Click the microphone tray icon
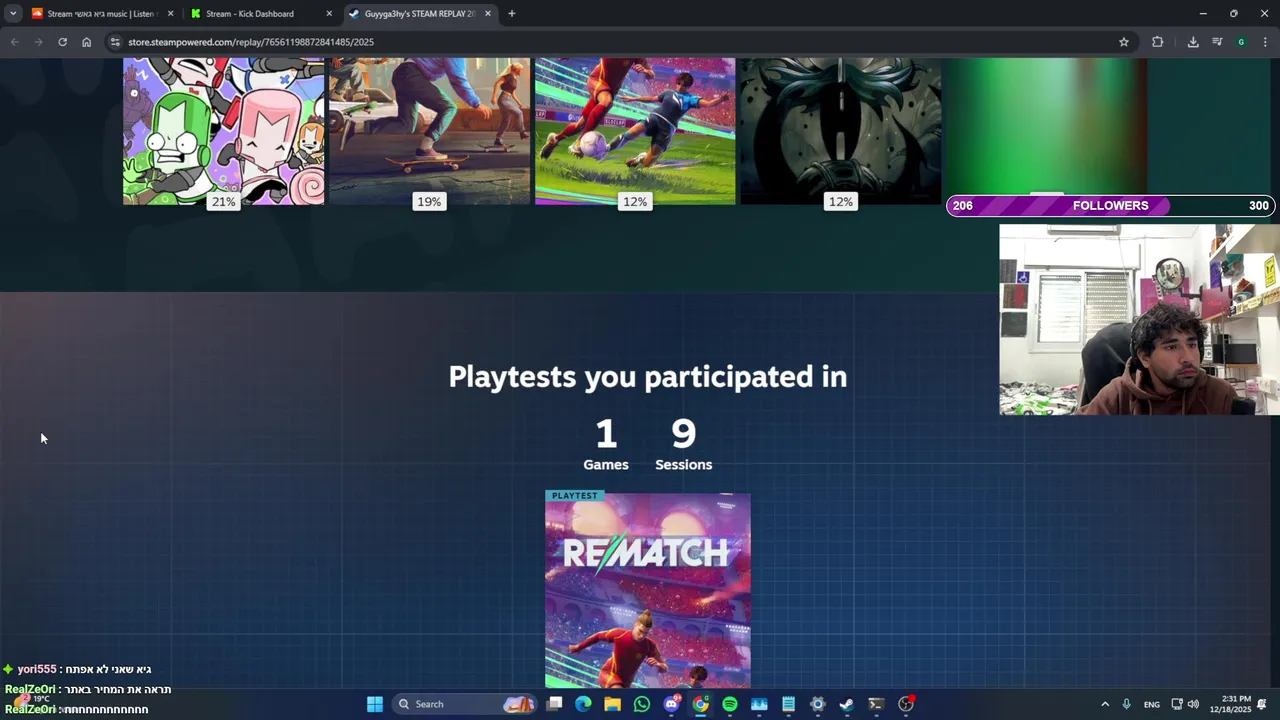Image resolution: width=1280 pixels, height=720 pixels. [1127, 704]
